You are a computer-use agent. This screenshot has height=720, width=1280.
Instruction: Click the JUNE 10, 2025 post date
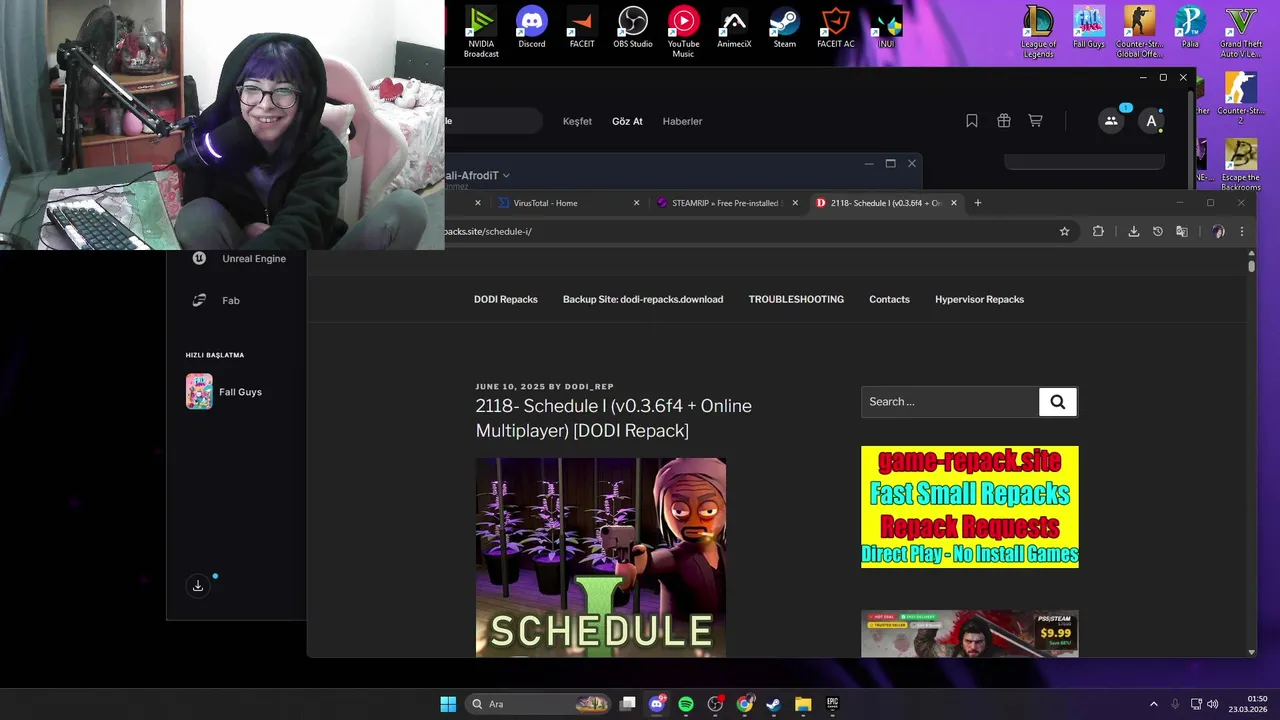coord(511,387)
